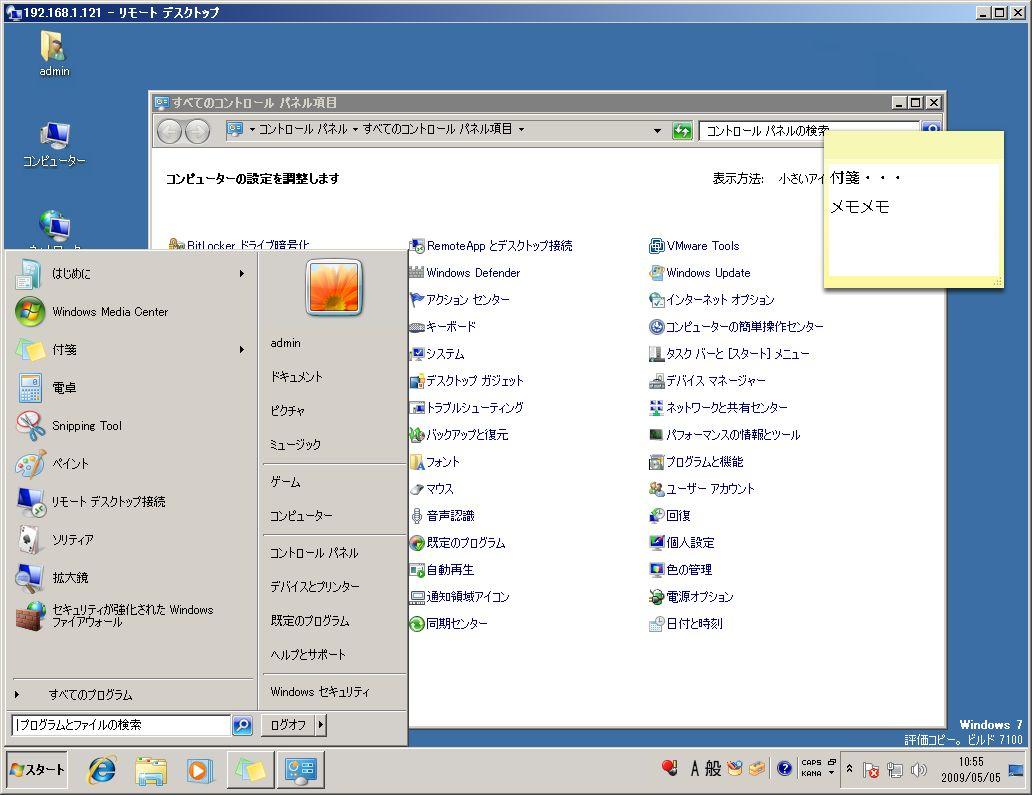Screen dimensions: 1032x795
Task: Open admin folder icon on desktop
Action: point(54,54)
